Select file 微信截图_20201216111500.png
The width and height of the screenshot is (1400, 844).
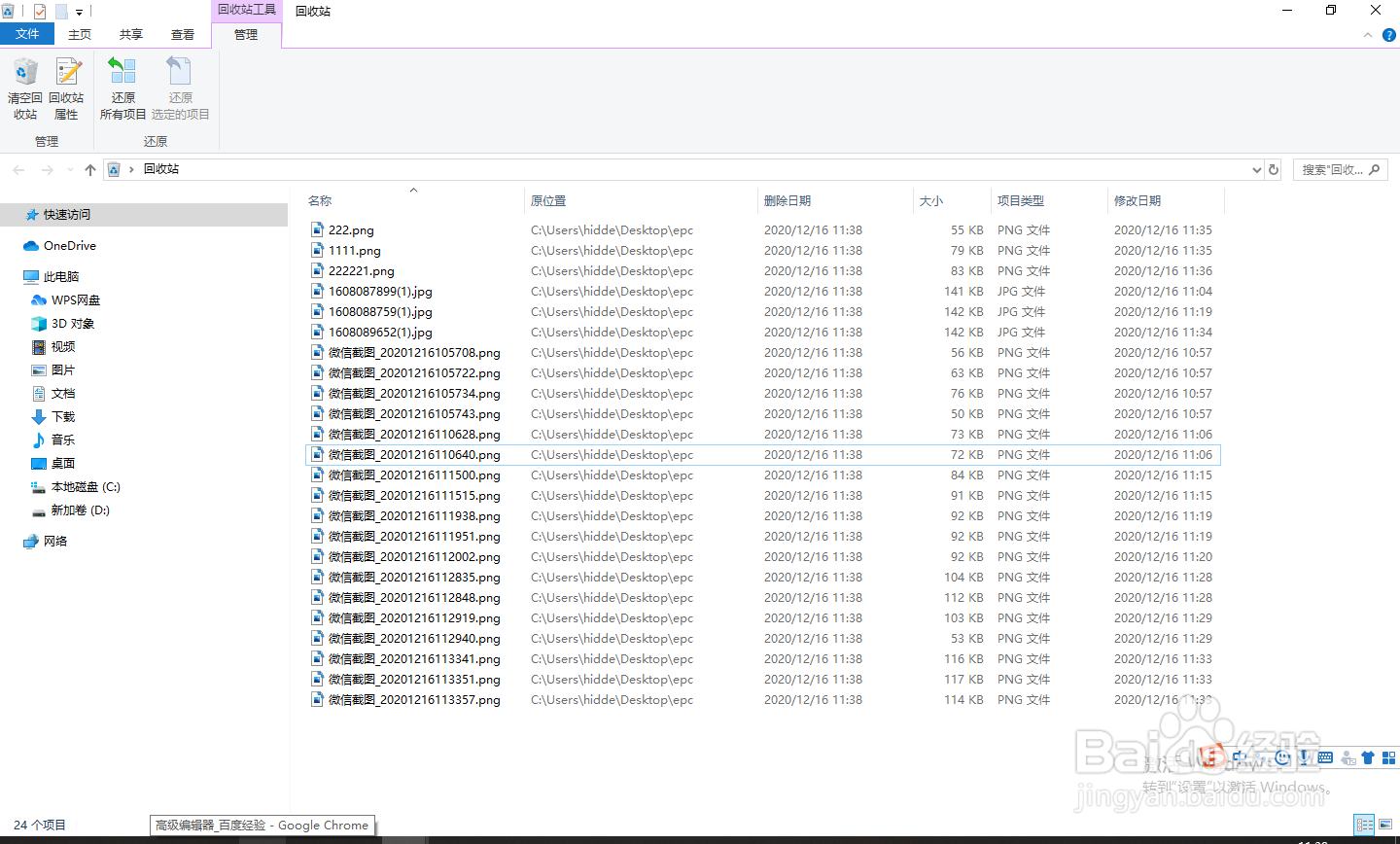[x=414, y=475]
